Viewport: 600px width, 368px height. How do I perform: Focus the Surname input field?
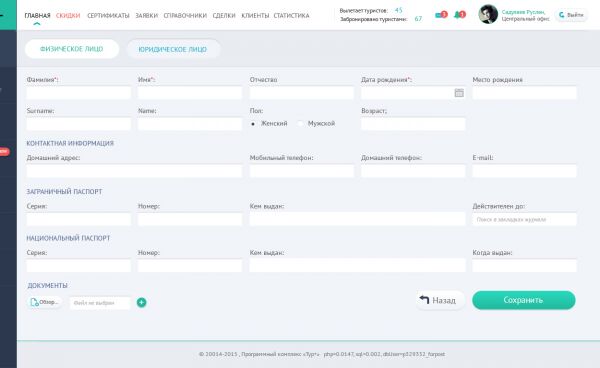click(x=79, y=124)
